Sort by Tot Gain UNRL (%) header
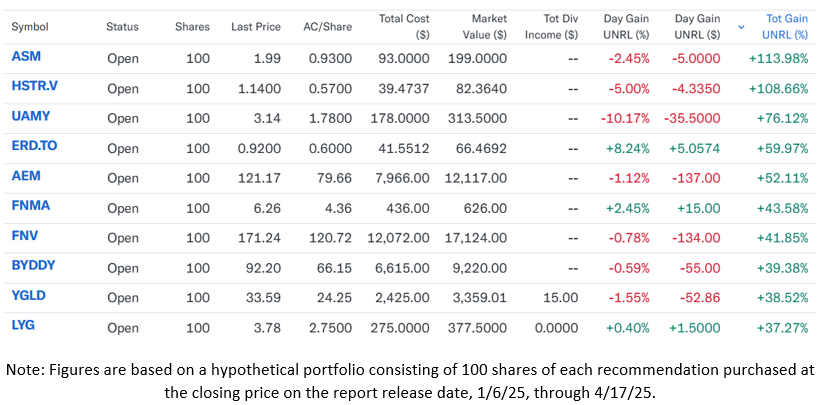Screen dimensions: 829x405 786,26
